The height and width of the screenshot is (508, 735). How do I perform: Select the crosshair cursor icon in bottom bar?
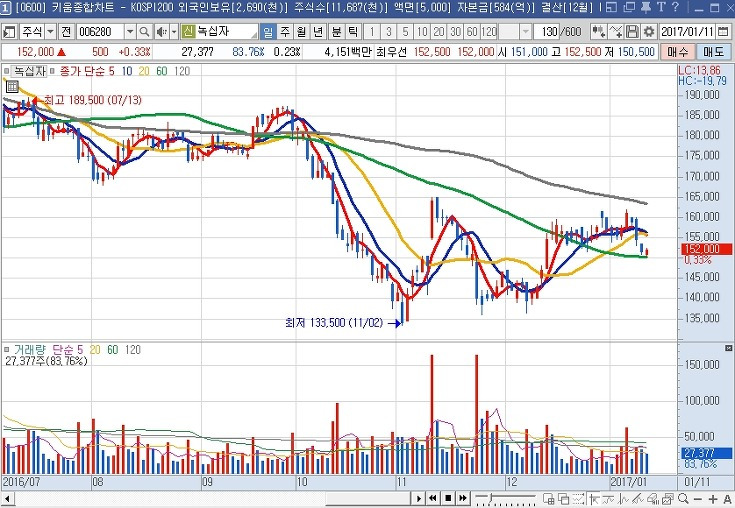click(x=594, y=498)
